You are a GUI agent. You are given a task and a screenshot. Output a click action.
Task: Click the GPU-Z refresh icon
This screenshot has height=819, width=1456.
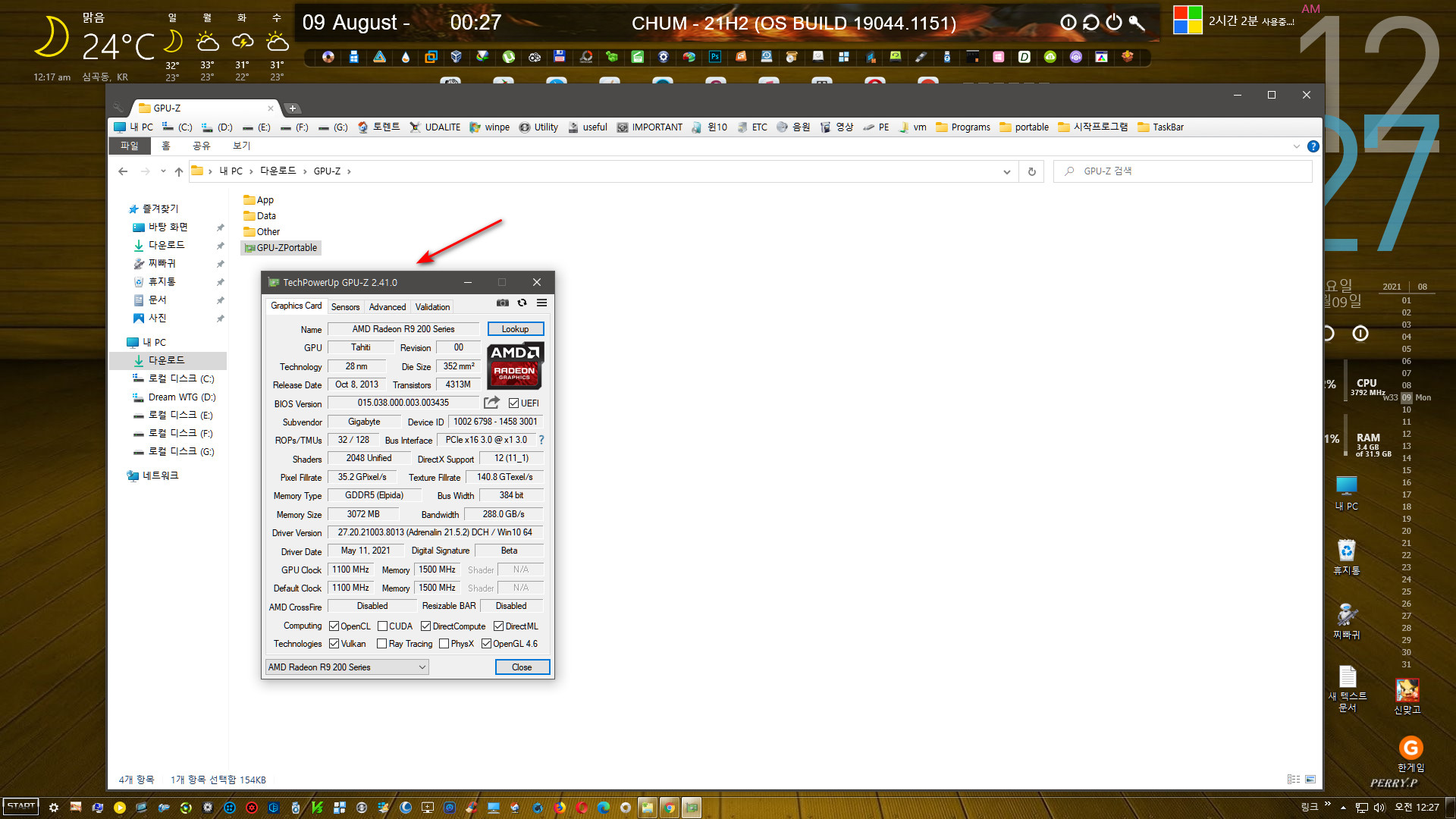[x=522, y=303]
